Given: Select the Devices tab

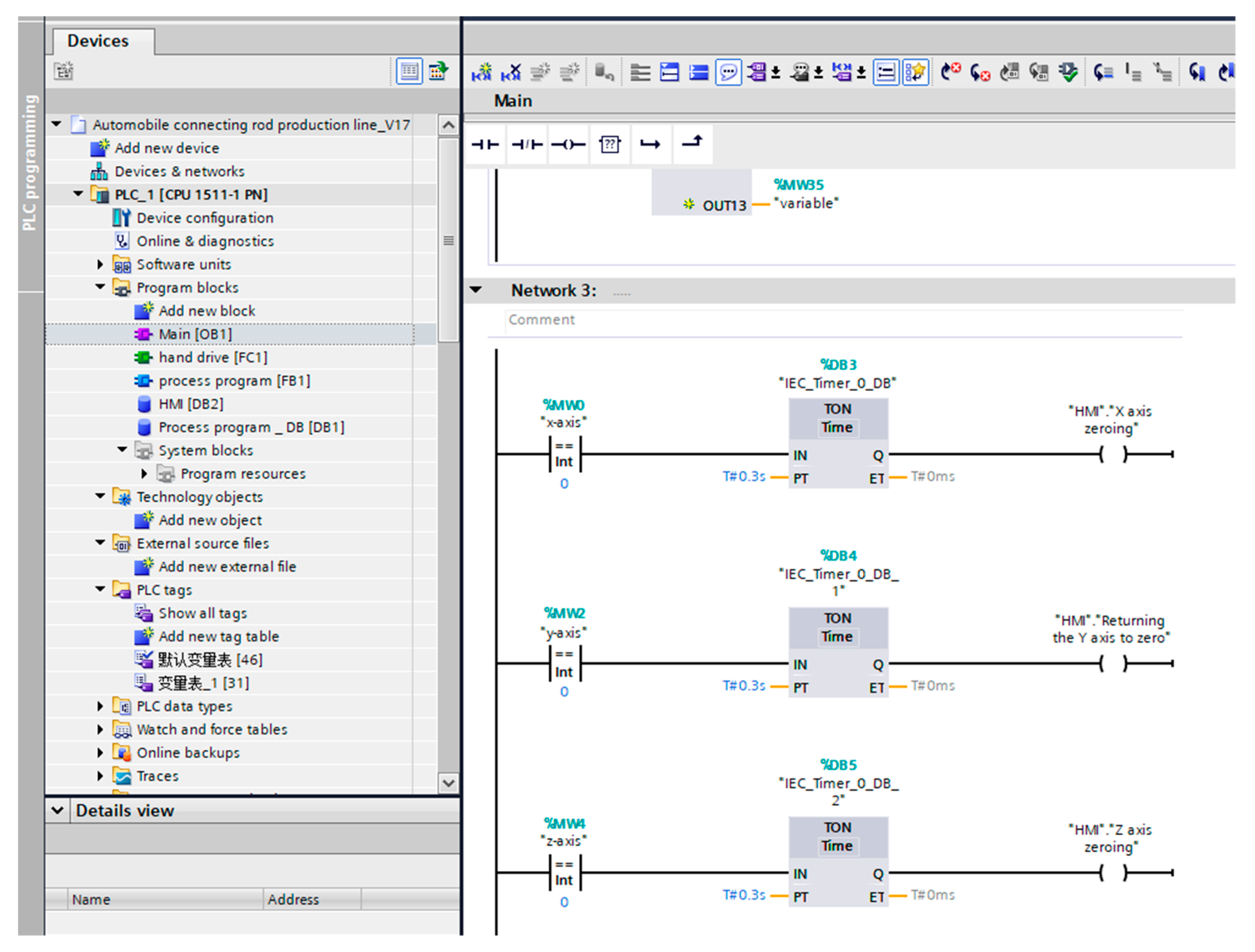Looking at the screenshot, I should click(98, 41).
